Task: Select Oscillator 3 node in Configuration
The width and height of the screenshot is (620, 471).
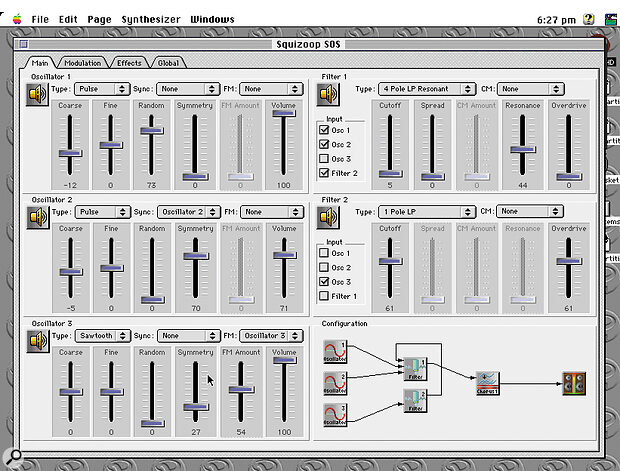Action: (335, 415)
